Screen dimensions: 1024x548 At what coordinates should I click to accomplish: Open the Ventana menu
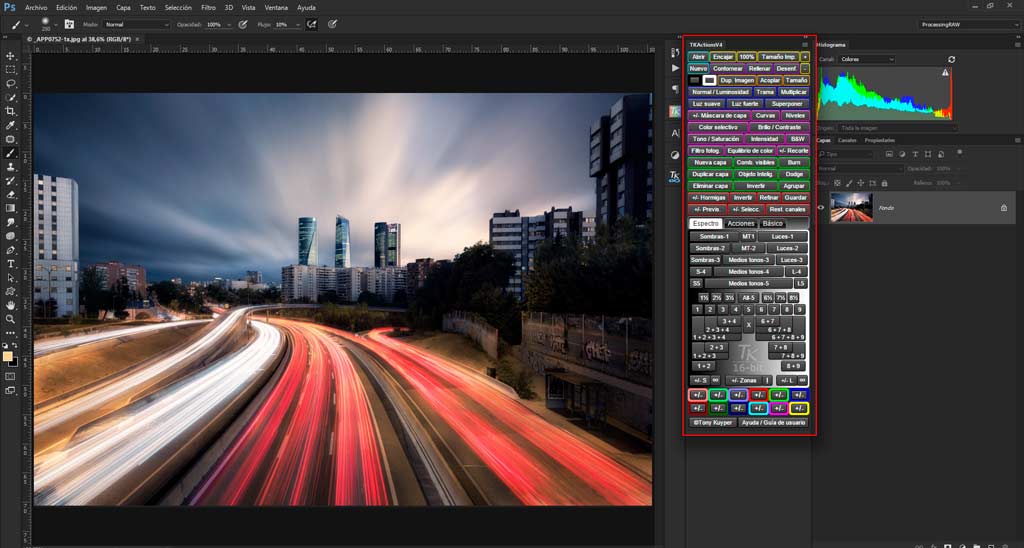click(276, 8)
